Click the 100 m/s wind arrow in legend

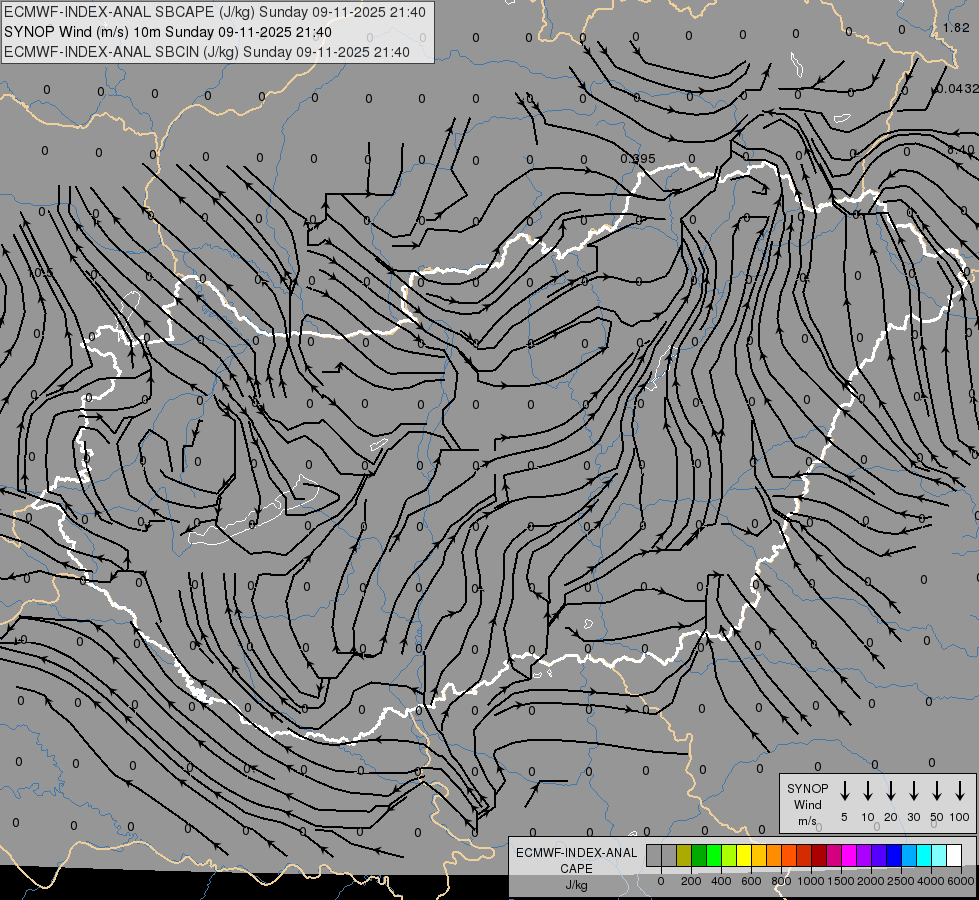coord(960,791)
